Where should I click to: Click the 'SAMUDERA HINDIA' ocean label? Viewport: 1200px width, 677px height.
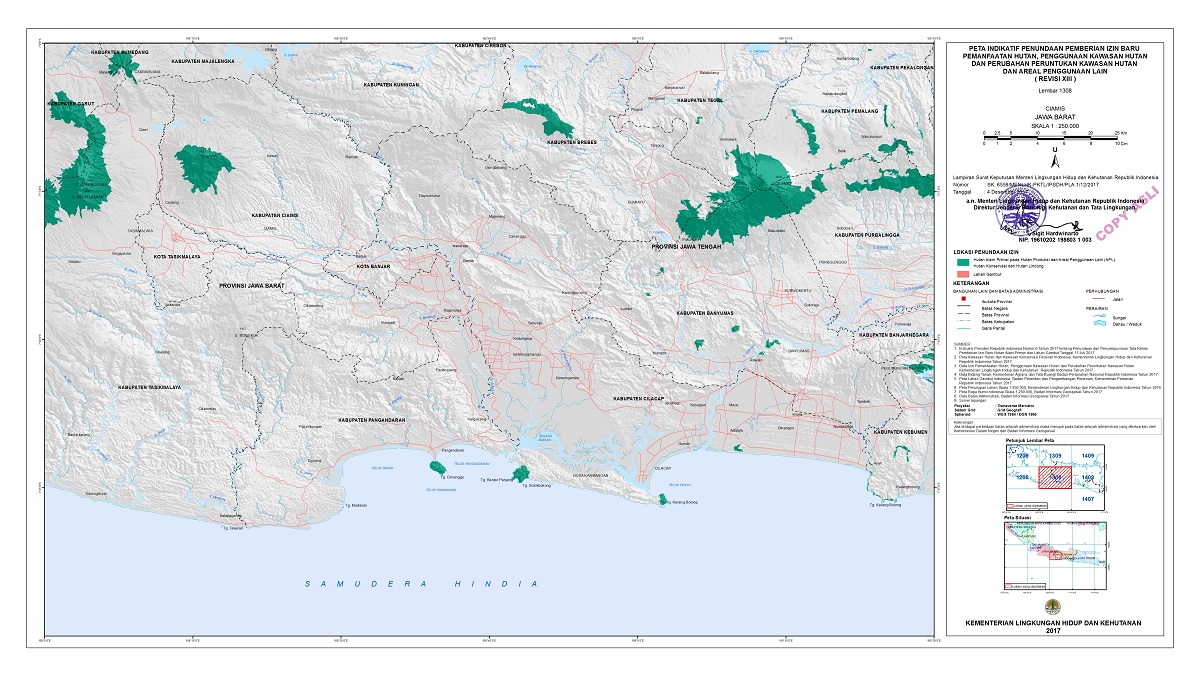[421, 584]
